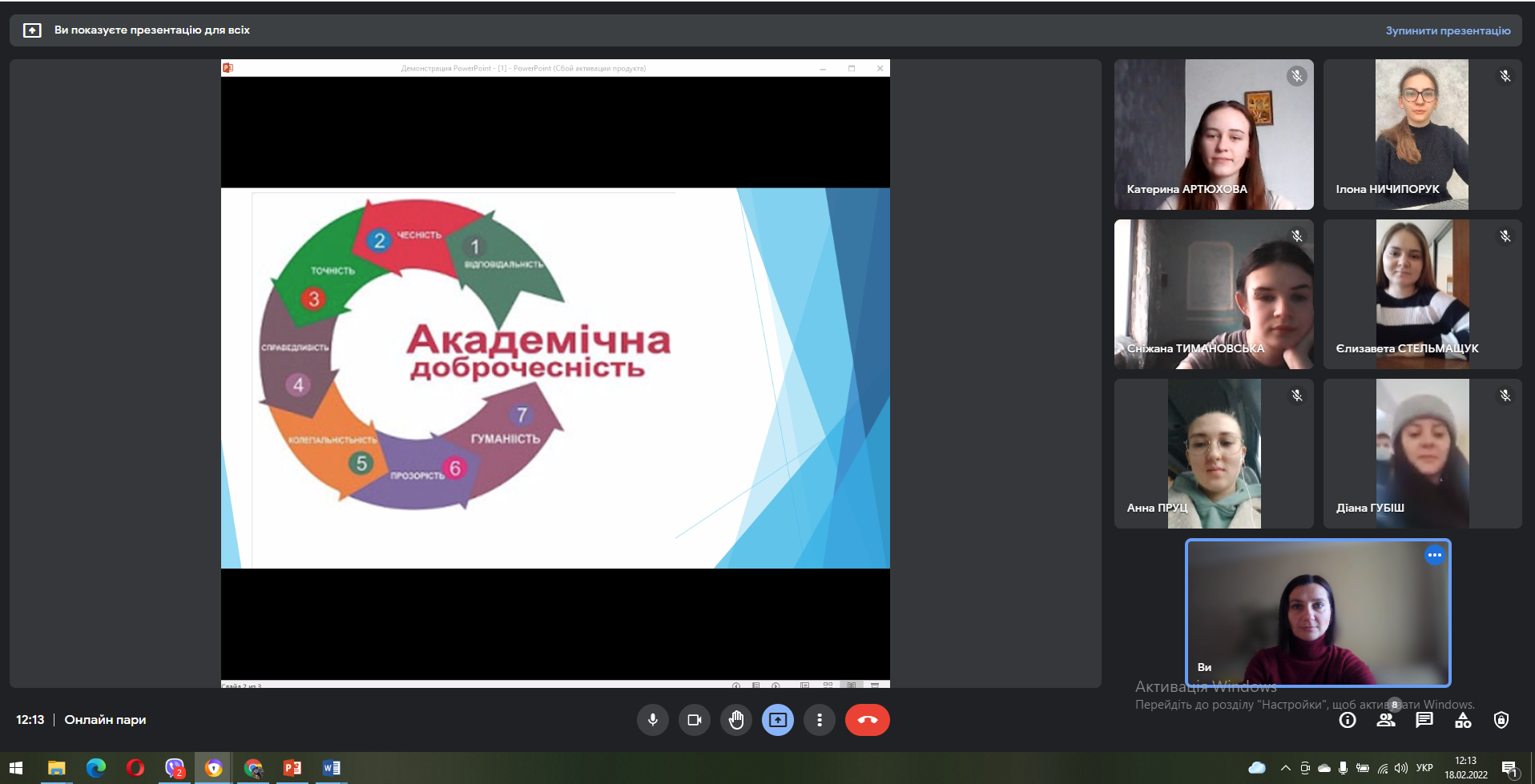Open meeting details info icon

click(1348, 721)
